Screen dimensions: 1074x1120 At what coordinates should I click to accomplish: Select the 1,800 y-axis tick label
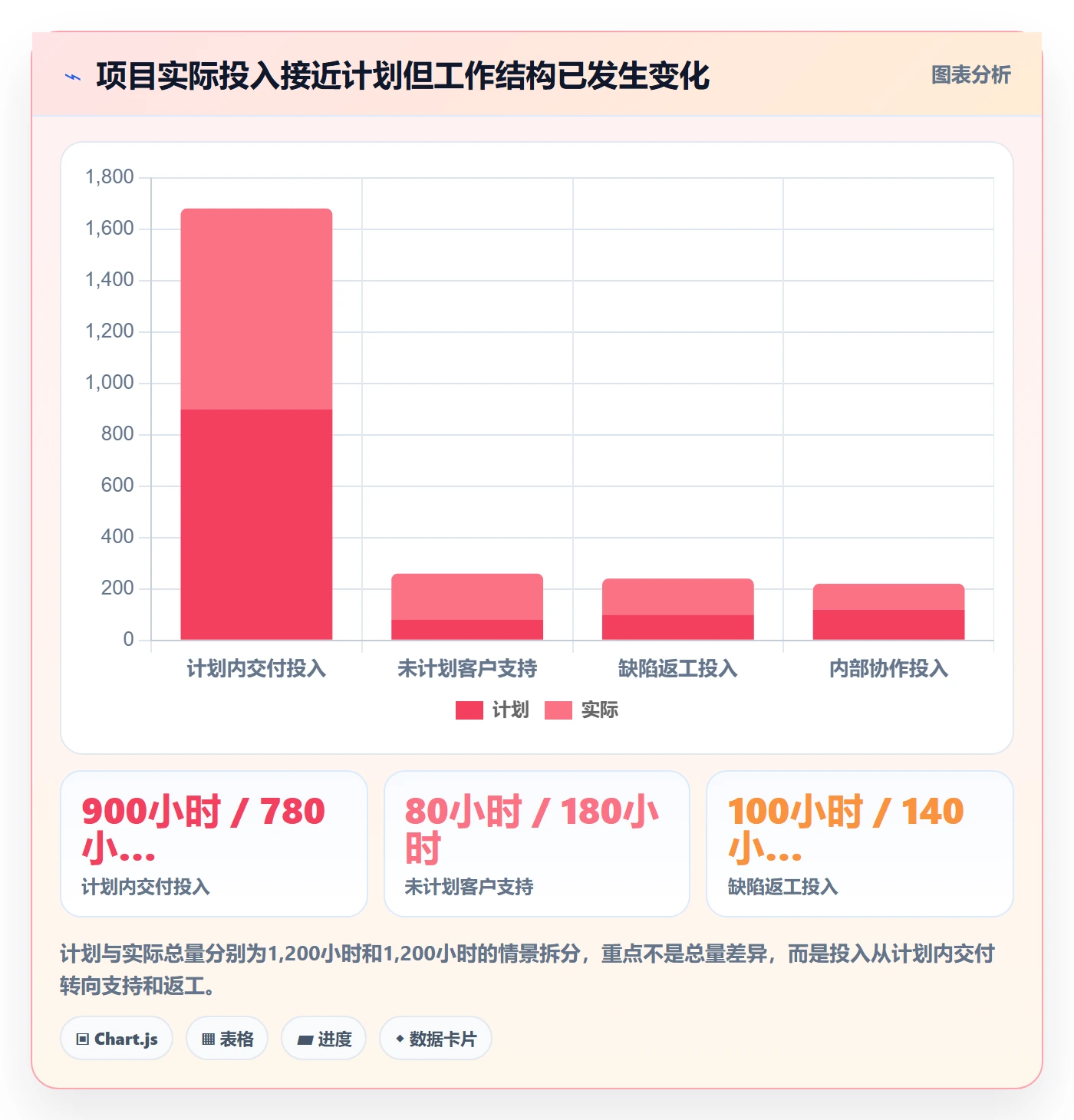coord(110,177)
